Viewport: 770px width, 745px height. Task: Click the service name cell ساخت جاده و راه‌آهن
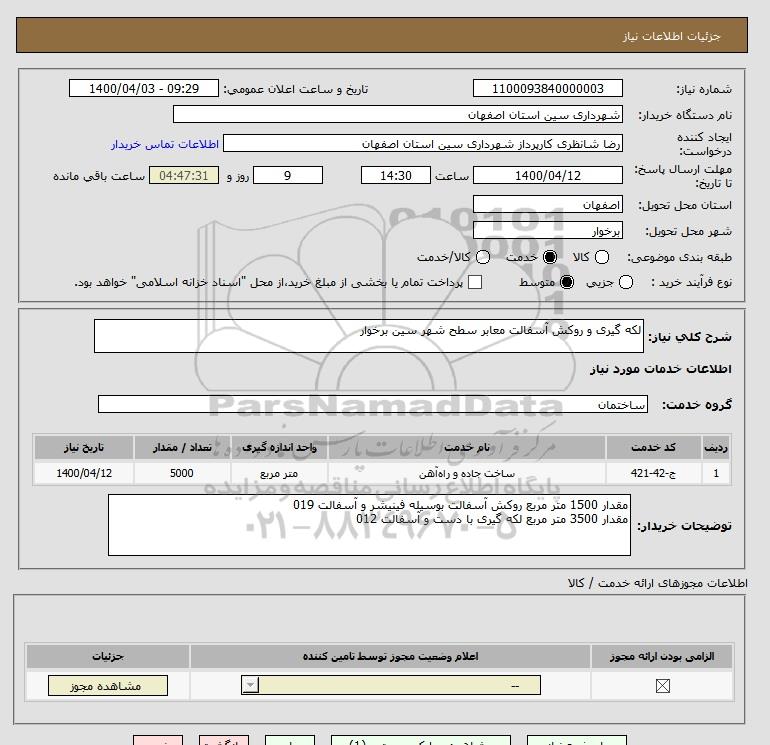point(467,473)
